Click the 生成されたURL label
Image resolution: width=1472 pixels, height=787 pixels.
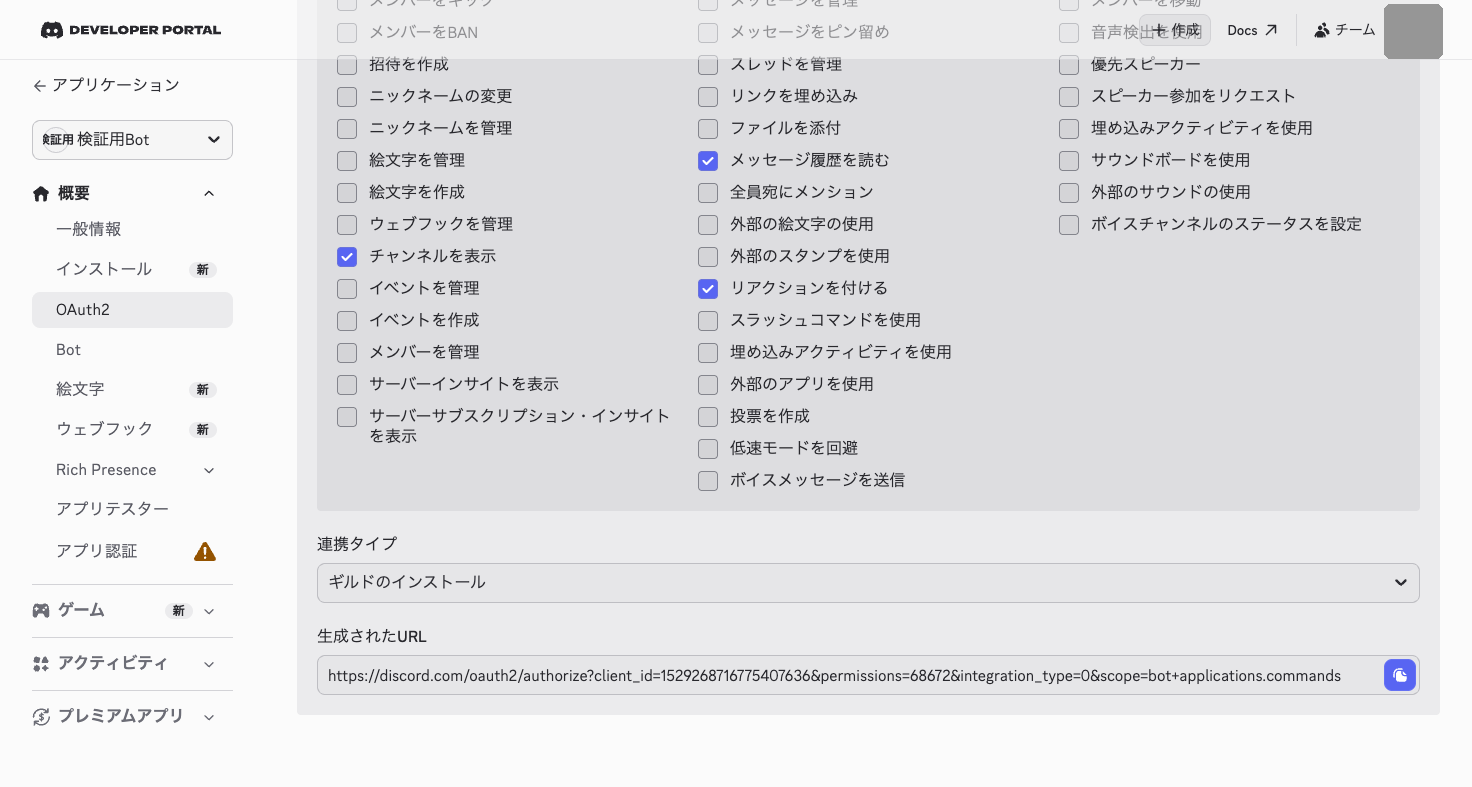372,636
